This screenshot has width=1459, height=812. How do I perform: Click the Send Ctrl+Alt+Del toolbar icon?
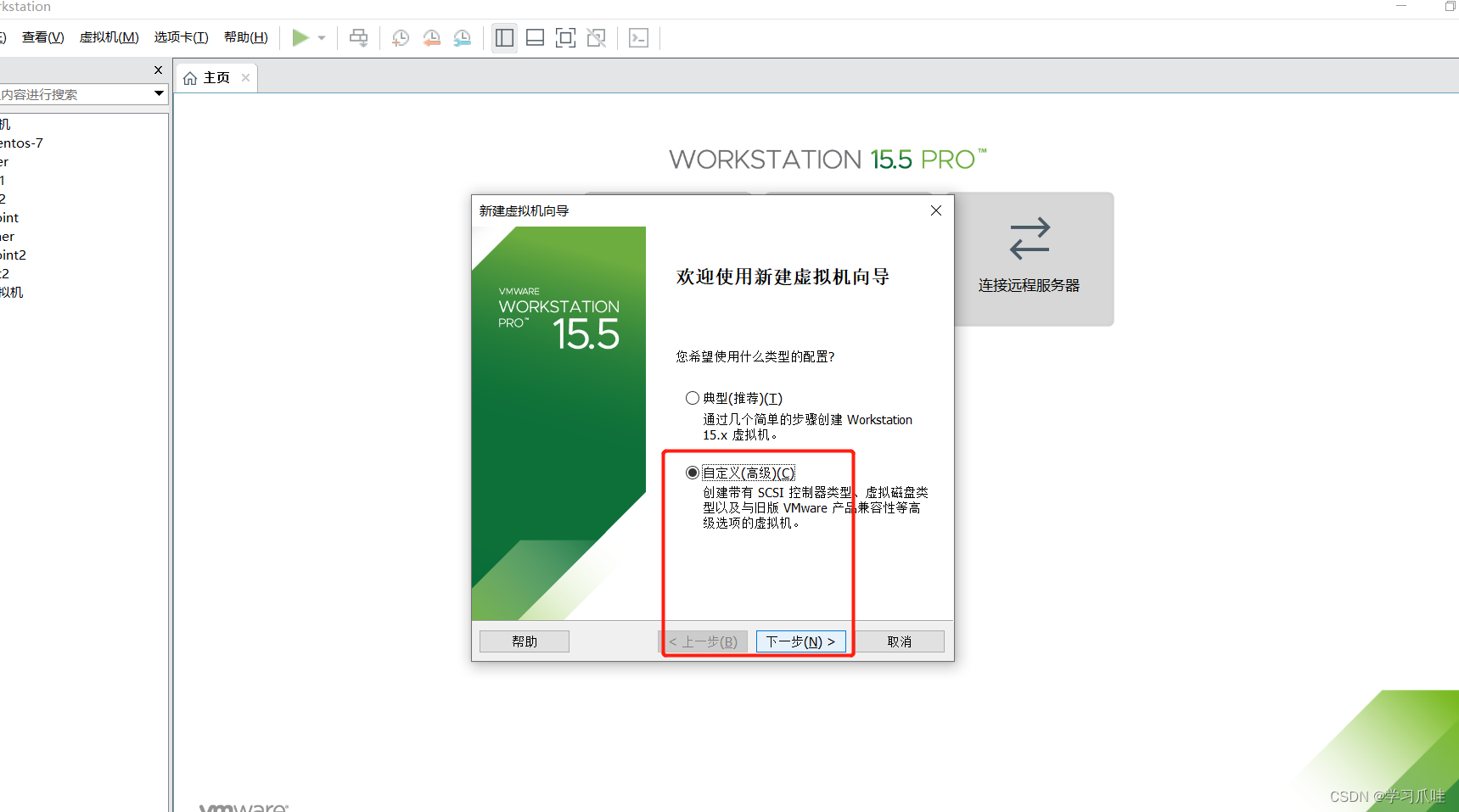click(359, 38)
